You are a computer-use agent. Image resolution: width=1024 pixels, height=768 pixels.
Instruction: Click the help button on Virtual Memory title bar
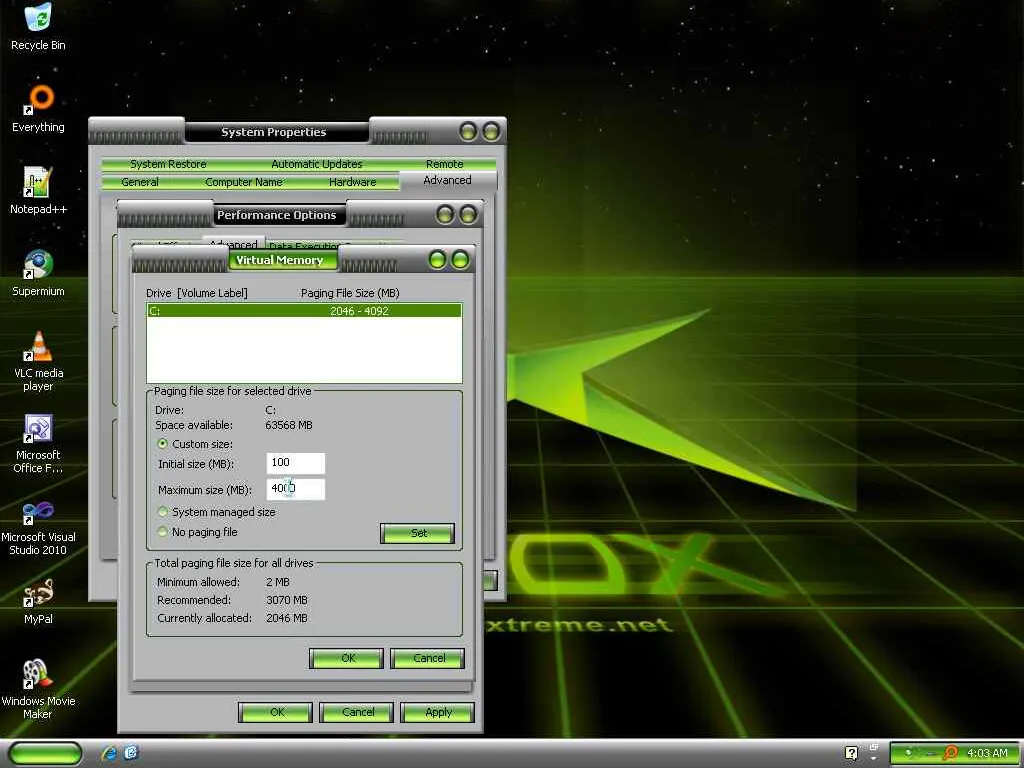(438, 260)
